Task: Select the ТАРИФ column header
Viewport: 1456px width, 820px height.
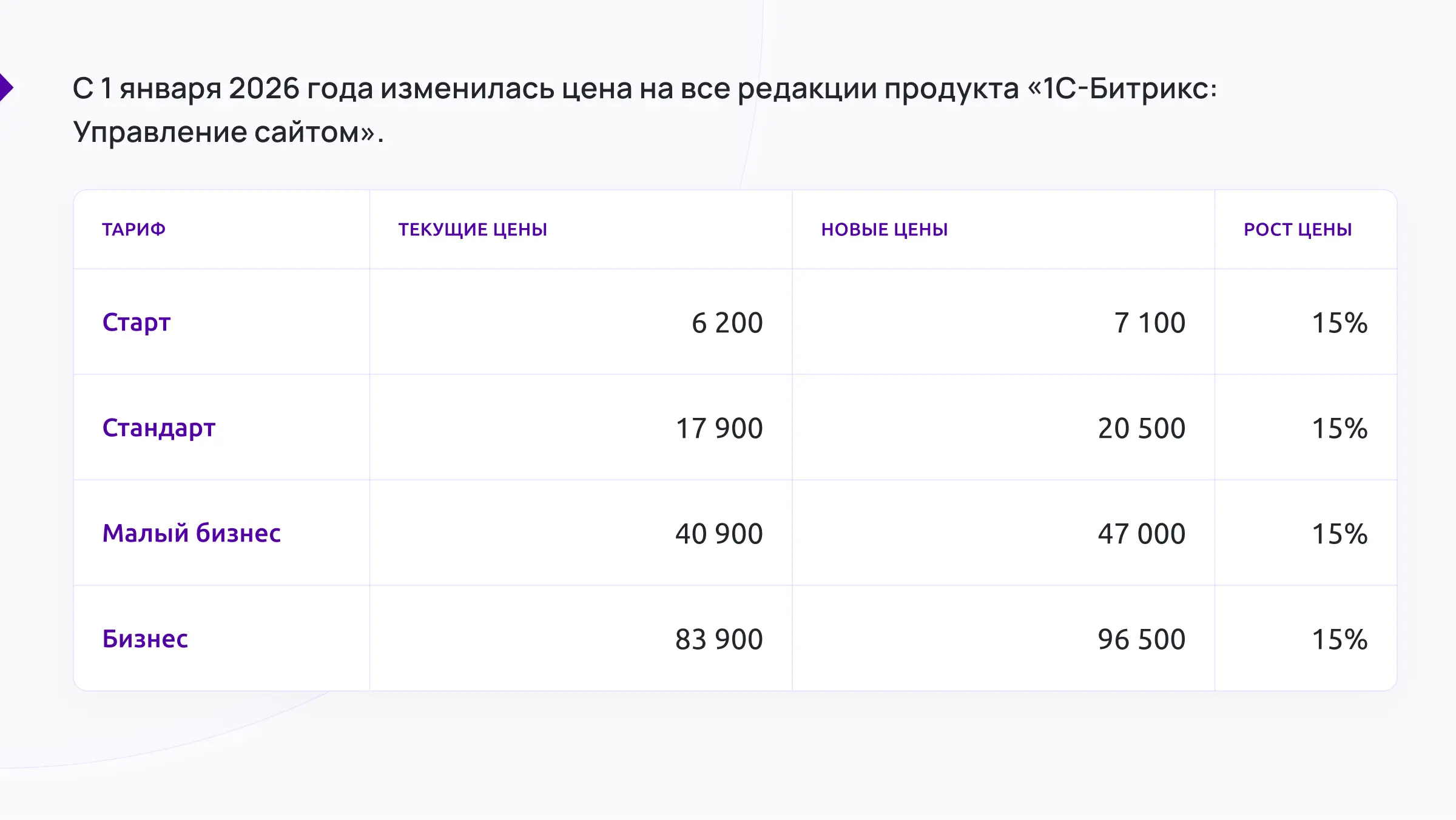Action: (x=133, y=230)
